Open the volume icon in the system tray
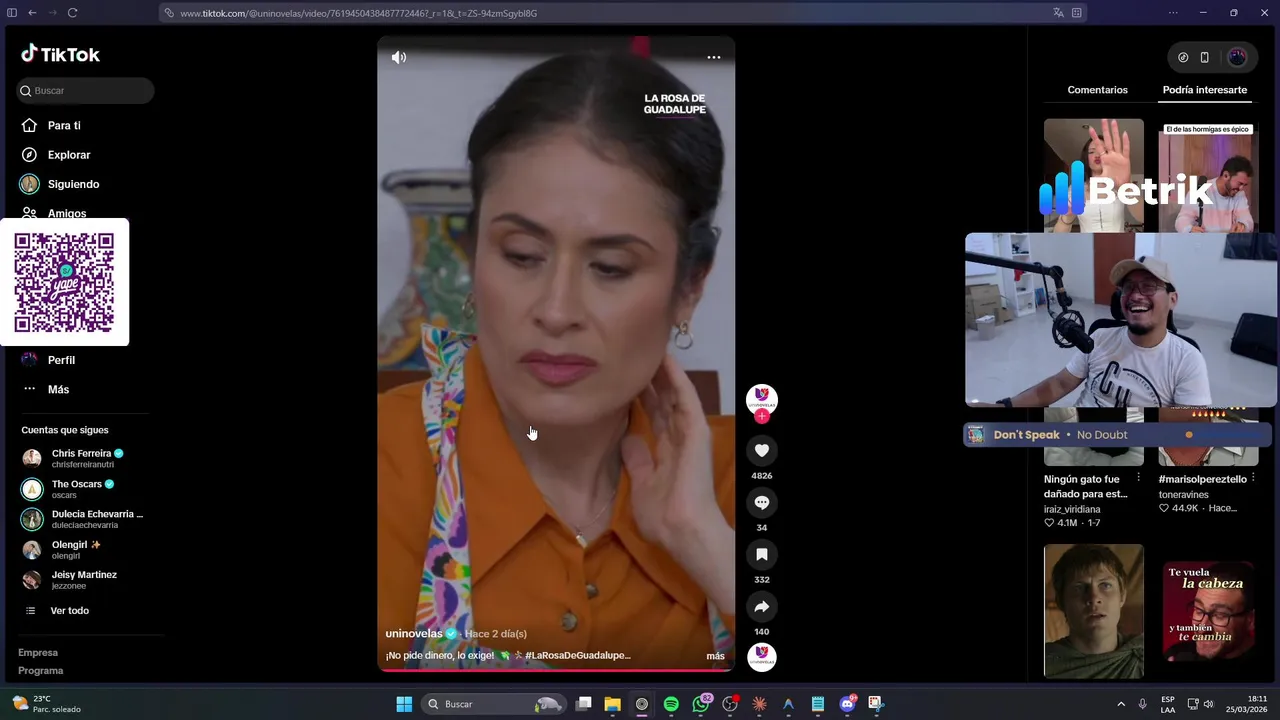Image resolution: width=1280 pixels, height=720 pixels. 1208,704
